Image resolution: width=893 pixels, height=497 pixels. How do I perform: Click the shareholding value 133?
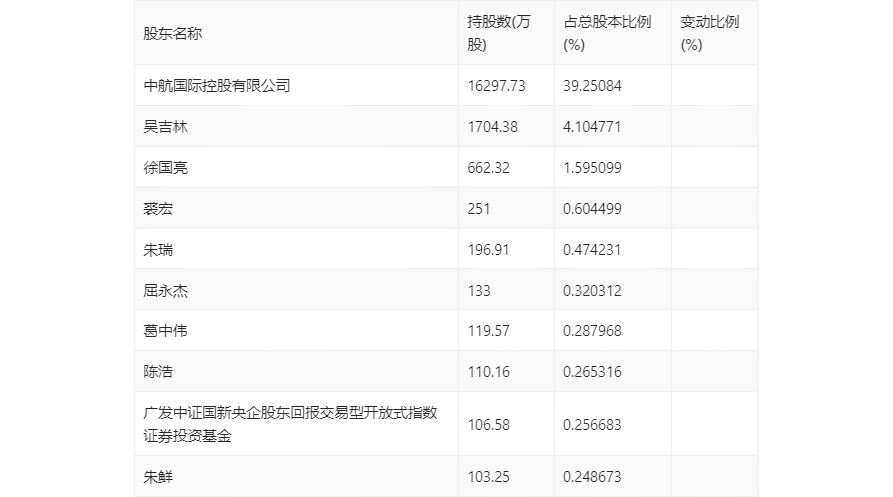point(478,291)
